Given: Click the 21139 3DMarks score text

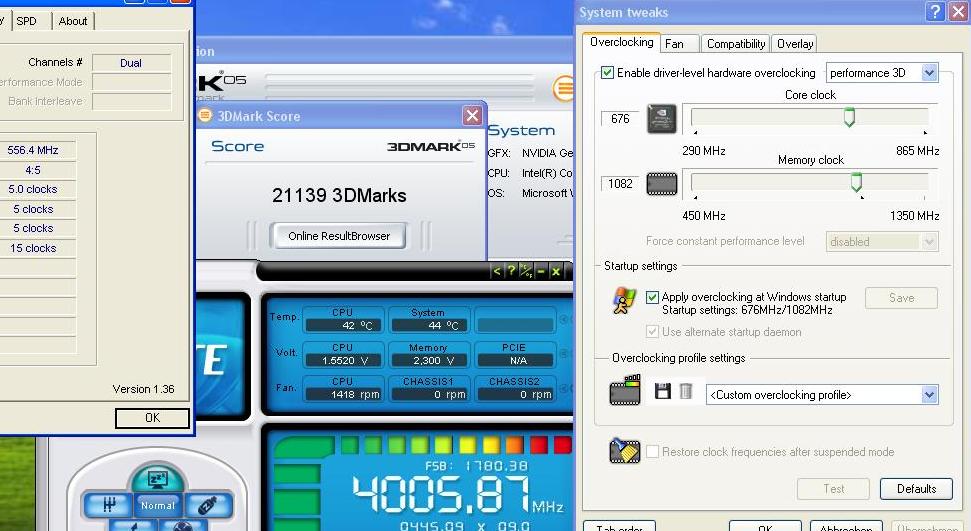Looking at the screenshot, I should tap(339, 196).
